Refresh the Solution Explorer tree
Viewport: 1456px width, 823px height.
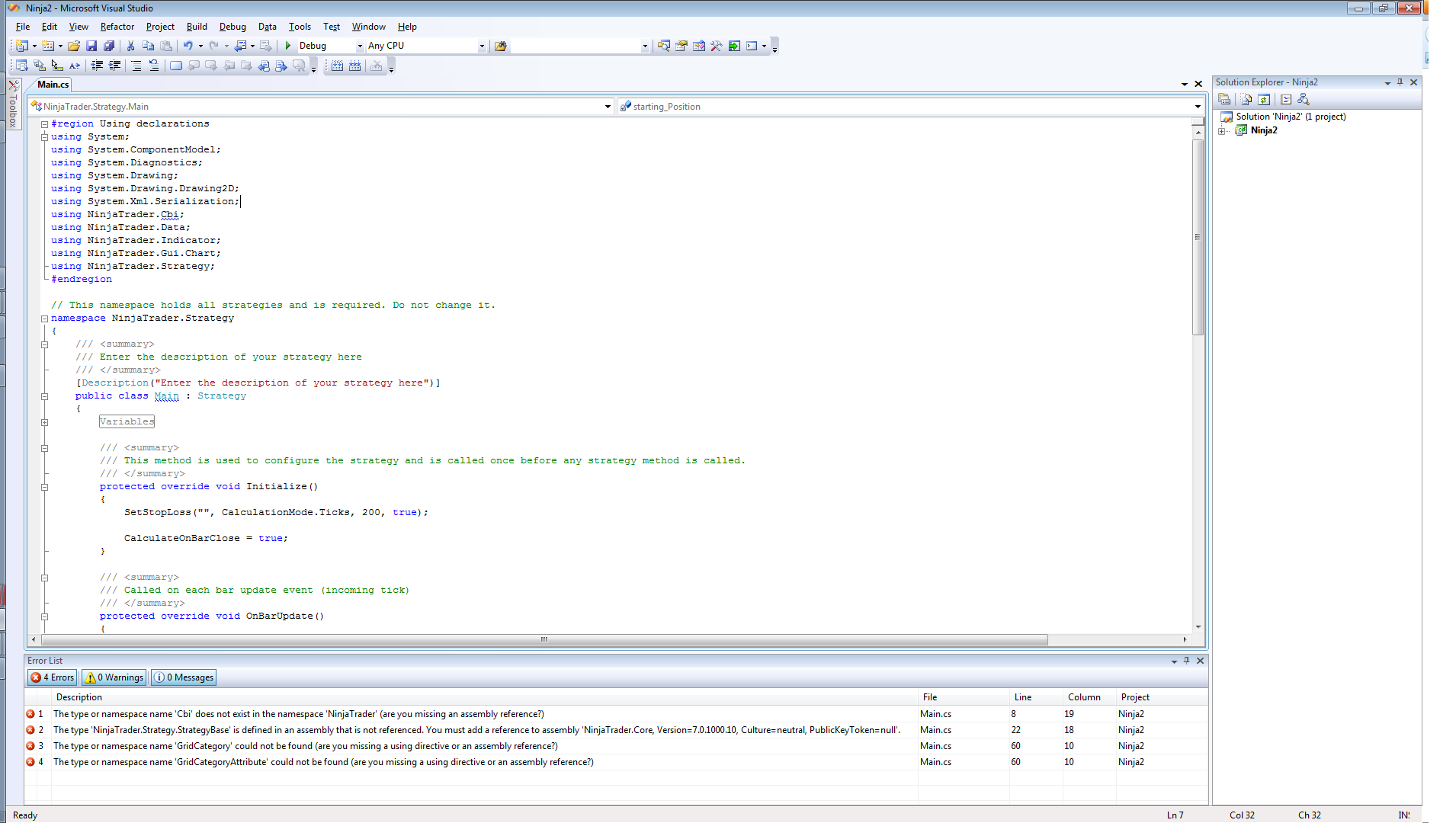coord(1264,100)
